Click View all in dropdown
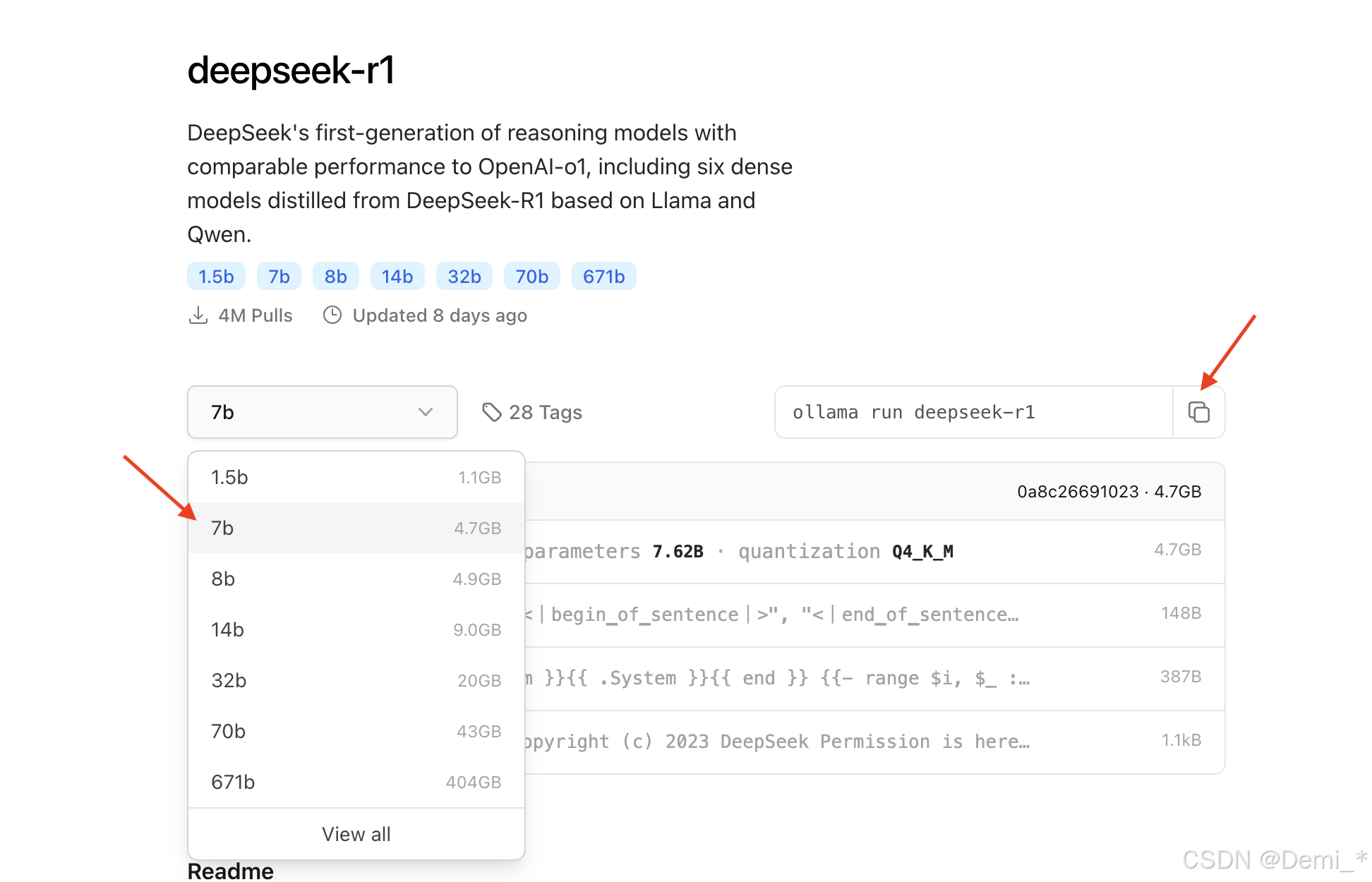 coord(356,834)
